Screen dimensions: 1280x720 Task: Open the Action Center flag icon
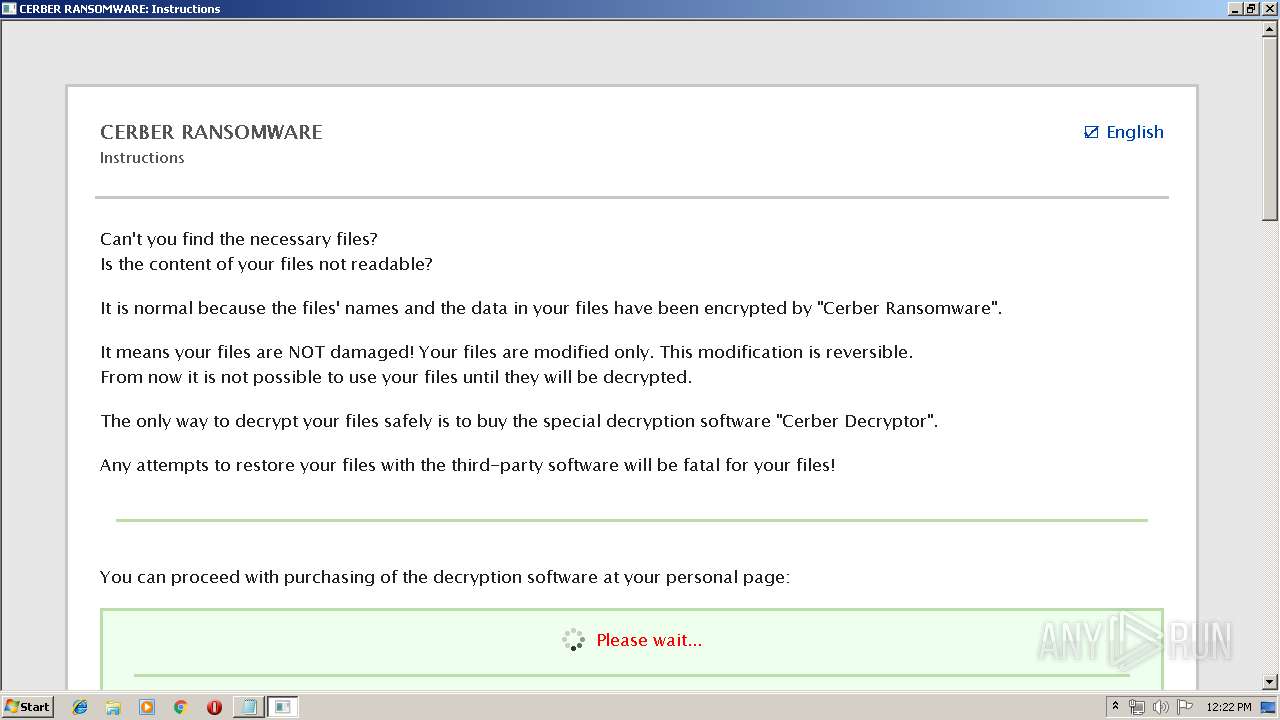point(1185,707)
